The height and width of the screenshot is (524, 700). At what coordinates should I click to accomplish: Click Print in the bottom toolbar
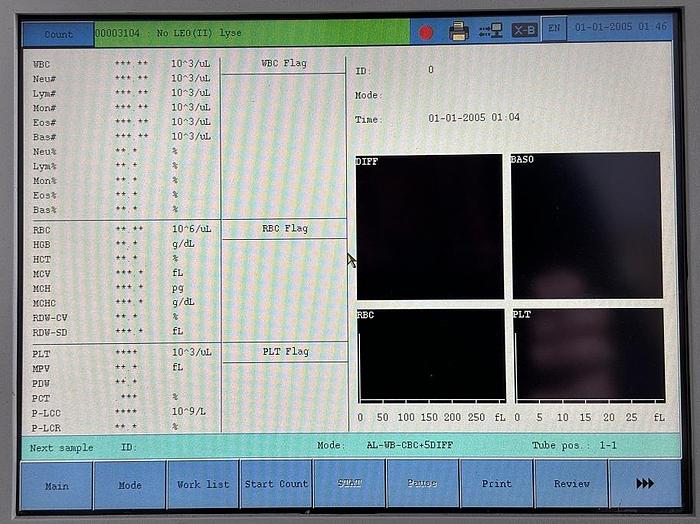click(497, 484)
